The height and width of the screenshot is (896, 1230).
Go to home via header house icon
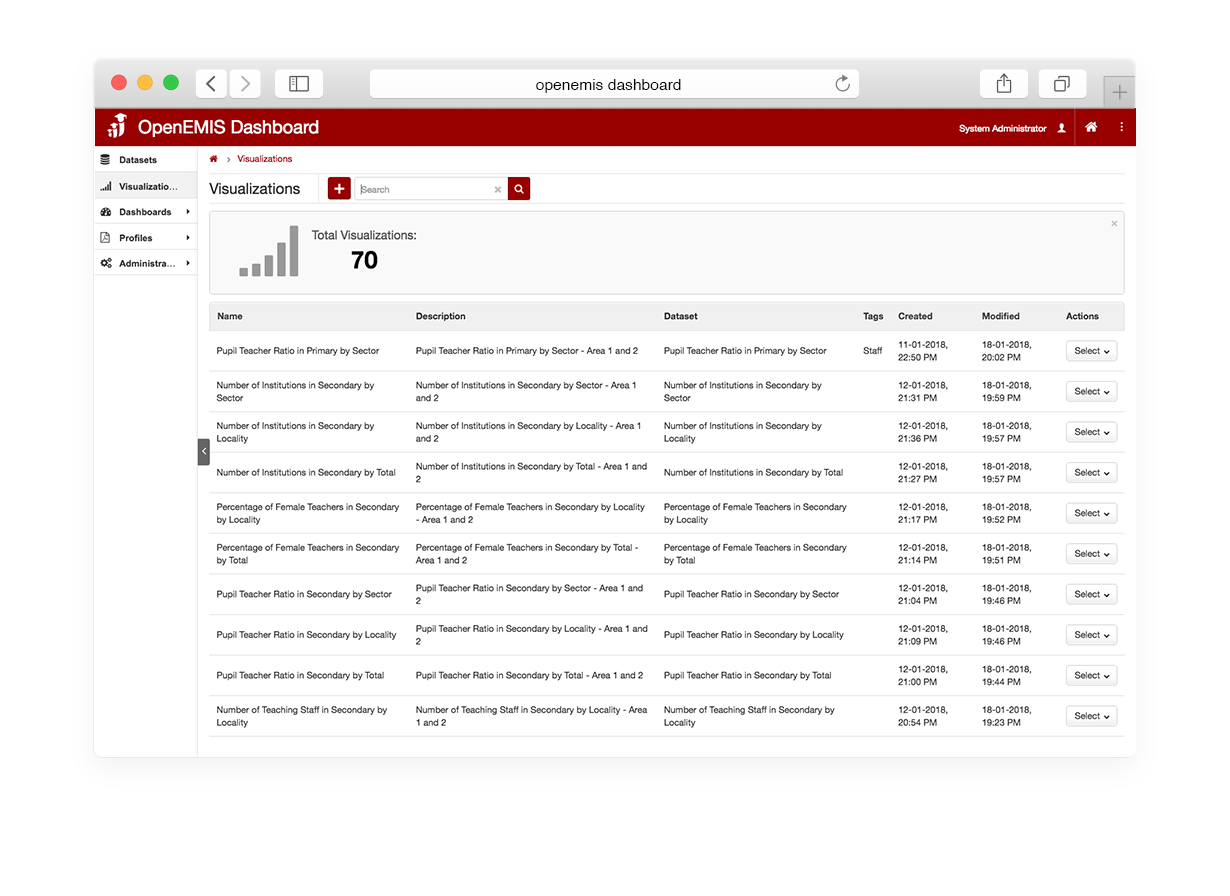coord(1091,127)
